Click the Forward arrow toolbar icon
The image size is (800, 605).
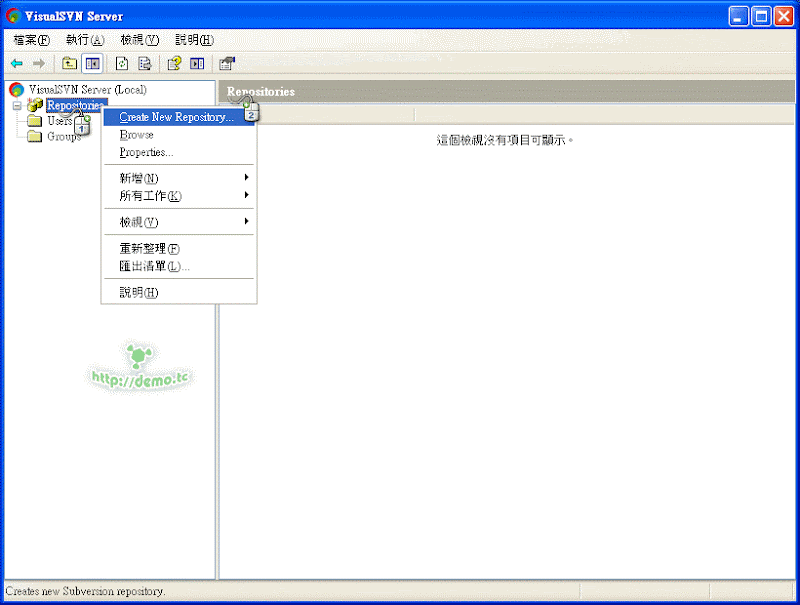click(x=39, y=64)
